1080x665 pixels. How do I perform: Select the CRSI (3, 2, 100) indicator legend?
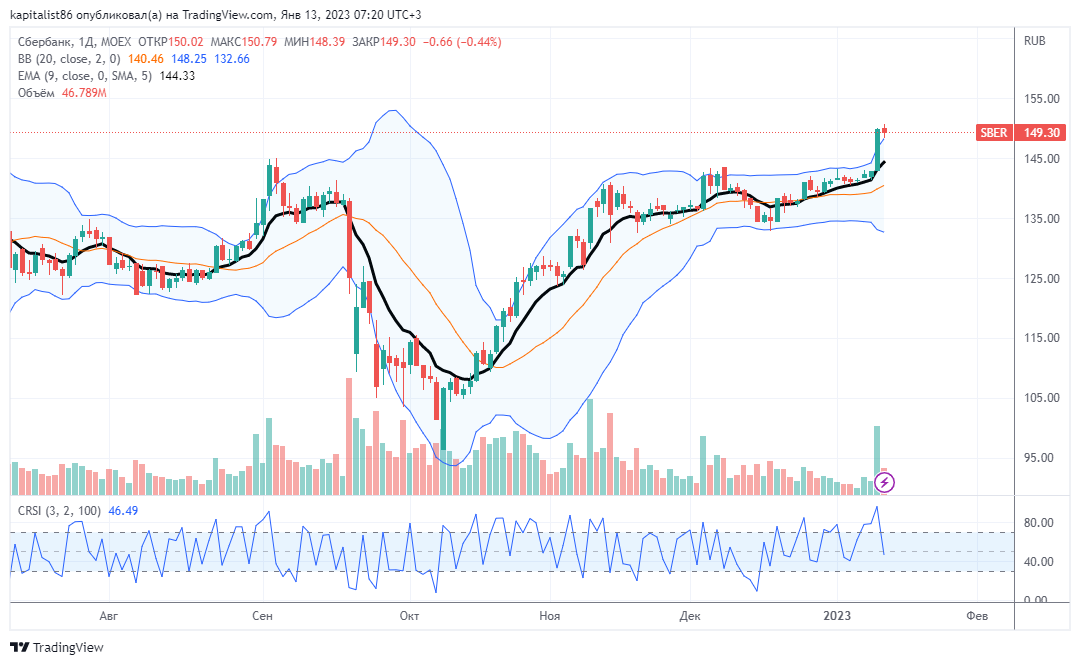pos(59,511)
